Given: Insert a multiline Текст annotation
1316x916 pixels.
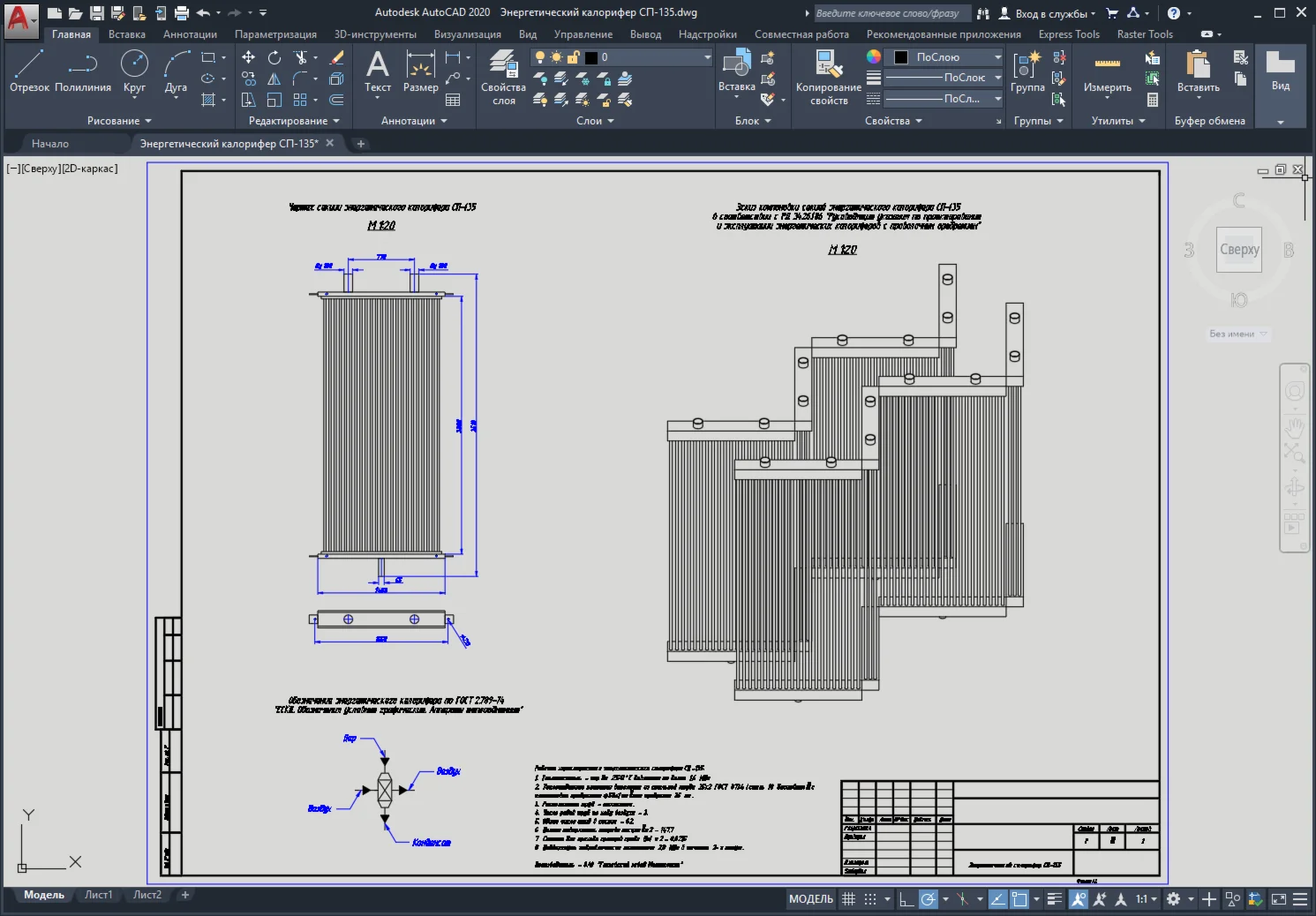Looking at the screenshot, I should pos(378,71).
